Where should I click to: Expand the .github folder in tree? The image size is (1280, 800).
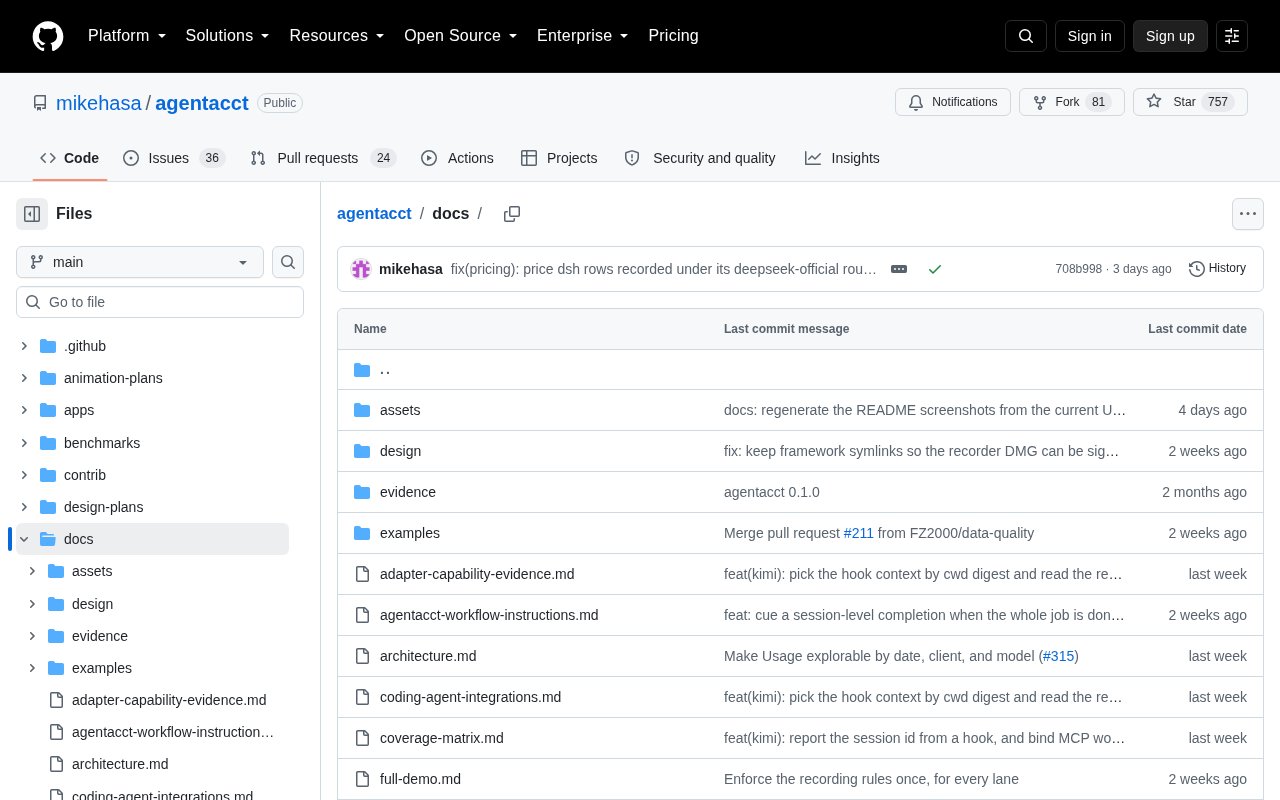coord(24,346)
